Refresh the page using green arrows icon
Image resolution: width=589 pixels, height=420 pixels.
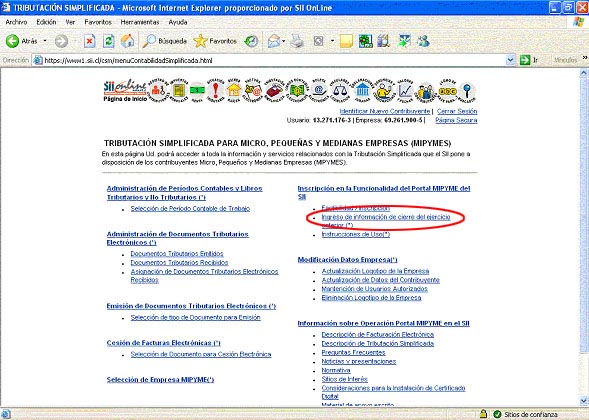coord(109,41)
